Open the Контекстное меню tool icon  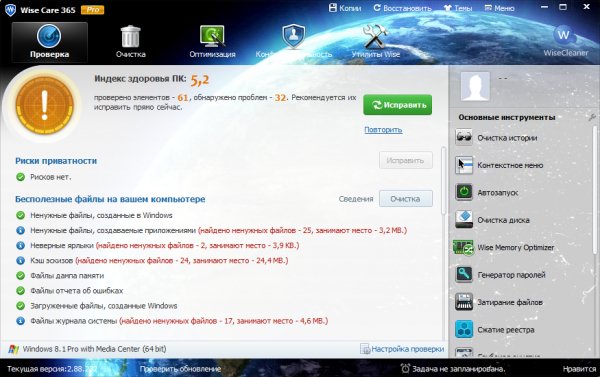point(464,165)
